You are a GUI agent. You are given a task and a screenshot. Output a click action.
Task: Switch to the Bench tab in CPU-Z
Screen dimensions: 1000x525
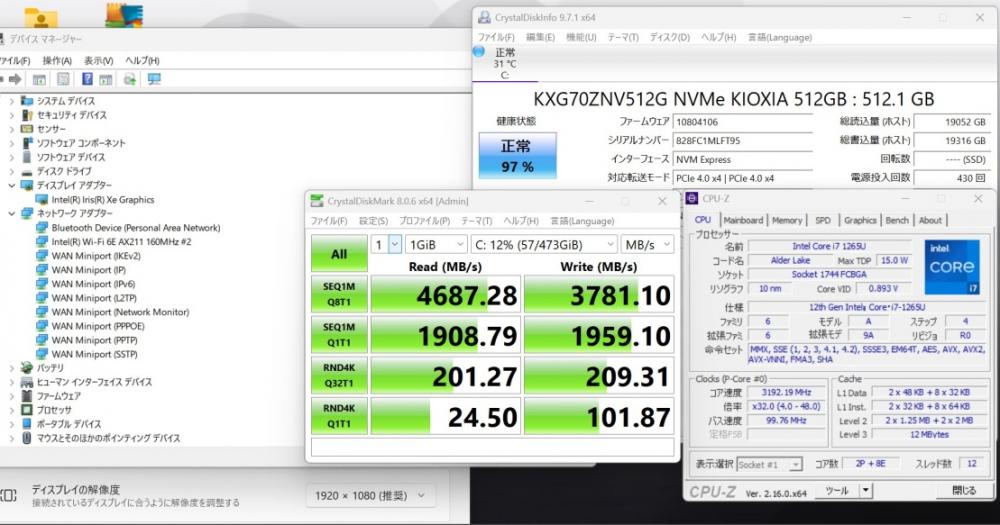(x=897, y=220)
